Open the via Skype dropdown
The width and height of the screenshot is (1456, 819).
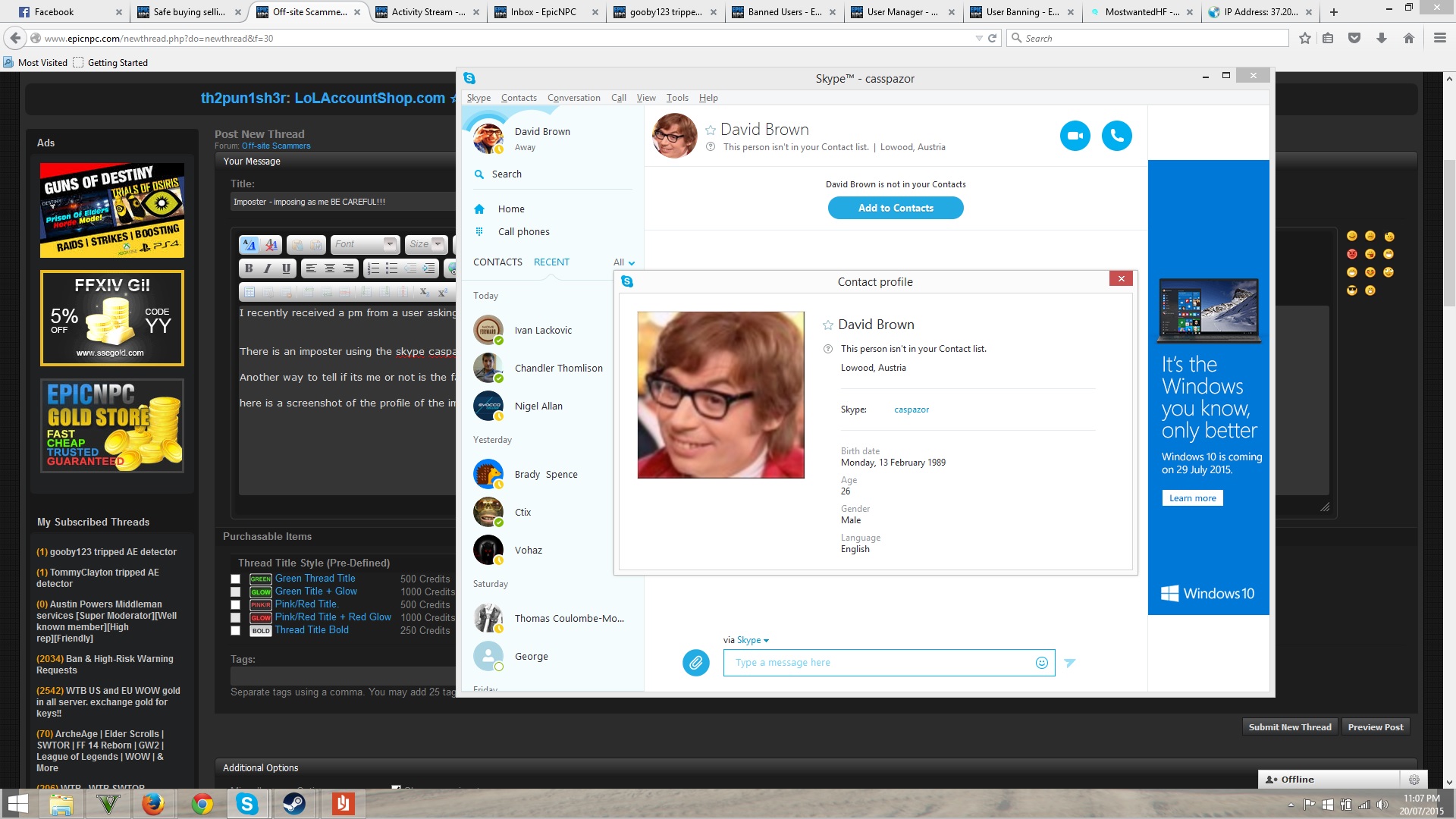753,640
